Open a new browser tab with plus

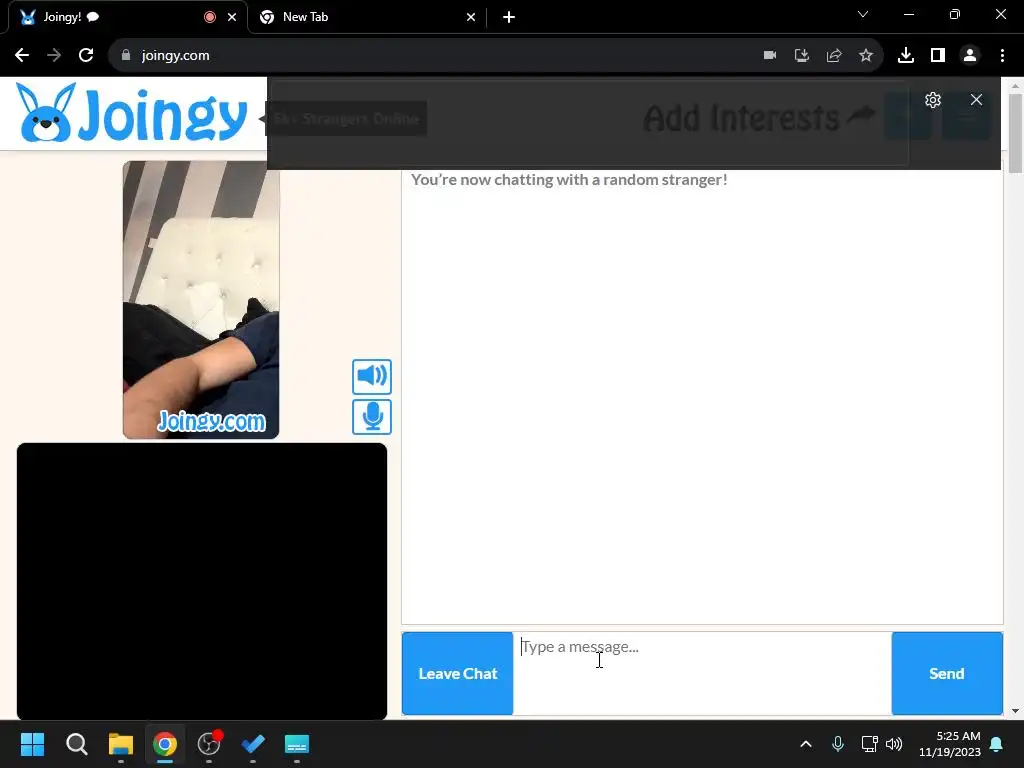click(509, 17)
